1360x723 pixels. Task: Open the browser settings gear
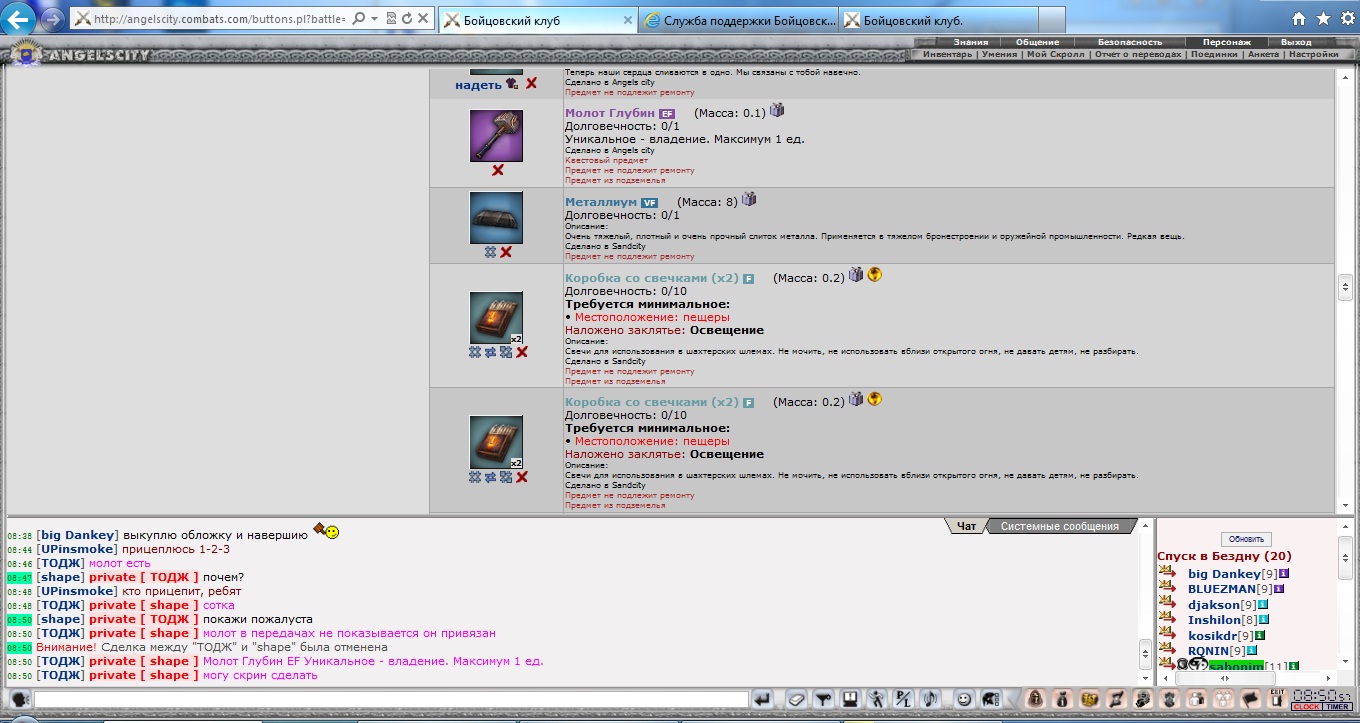[x=1346, y=19]
